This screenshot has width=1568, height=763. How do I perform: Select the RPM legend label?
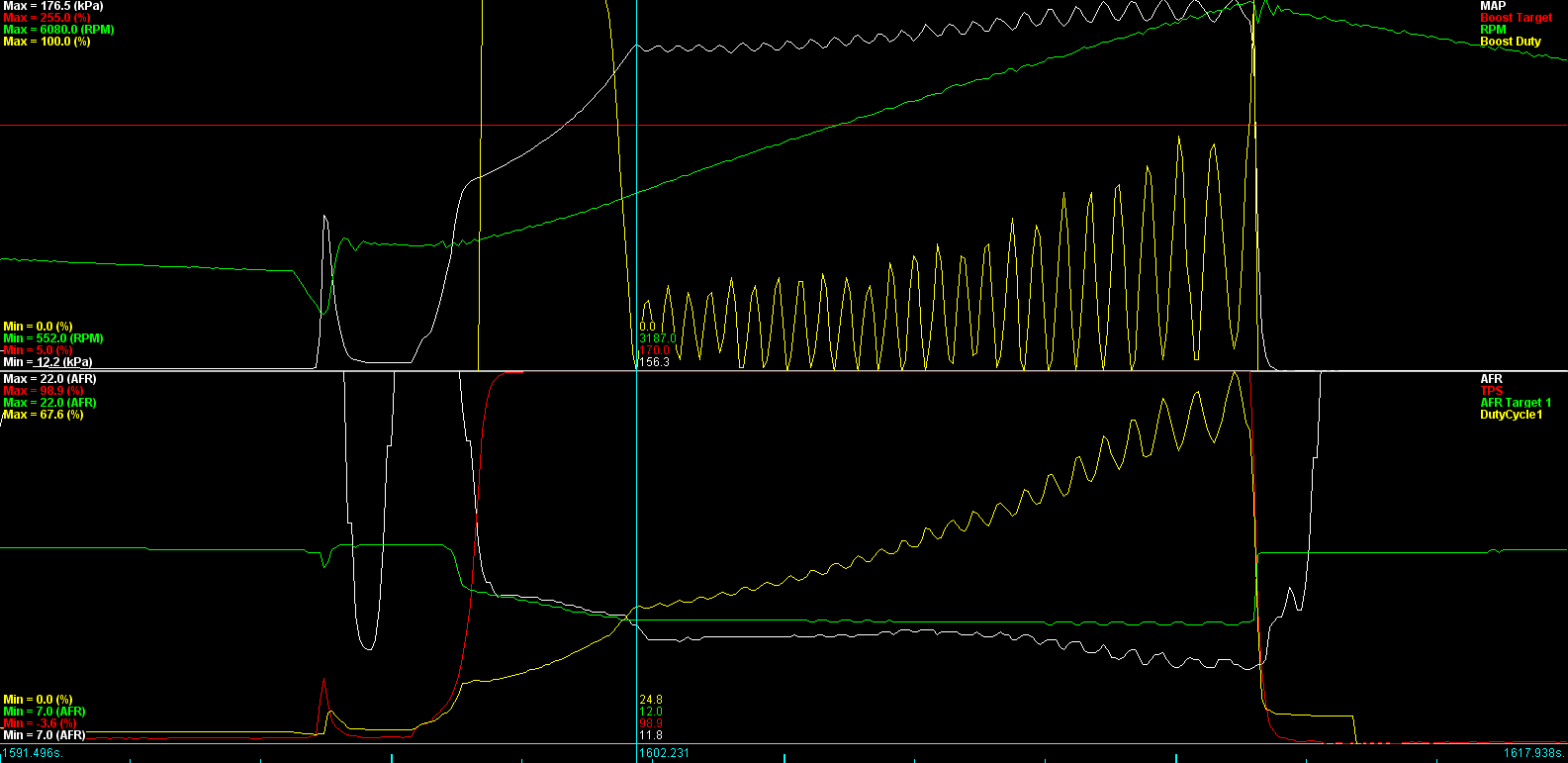pyautogui.click(x=1493, y=30)
